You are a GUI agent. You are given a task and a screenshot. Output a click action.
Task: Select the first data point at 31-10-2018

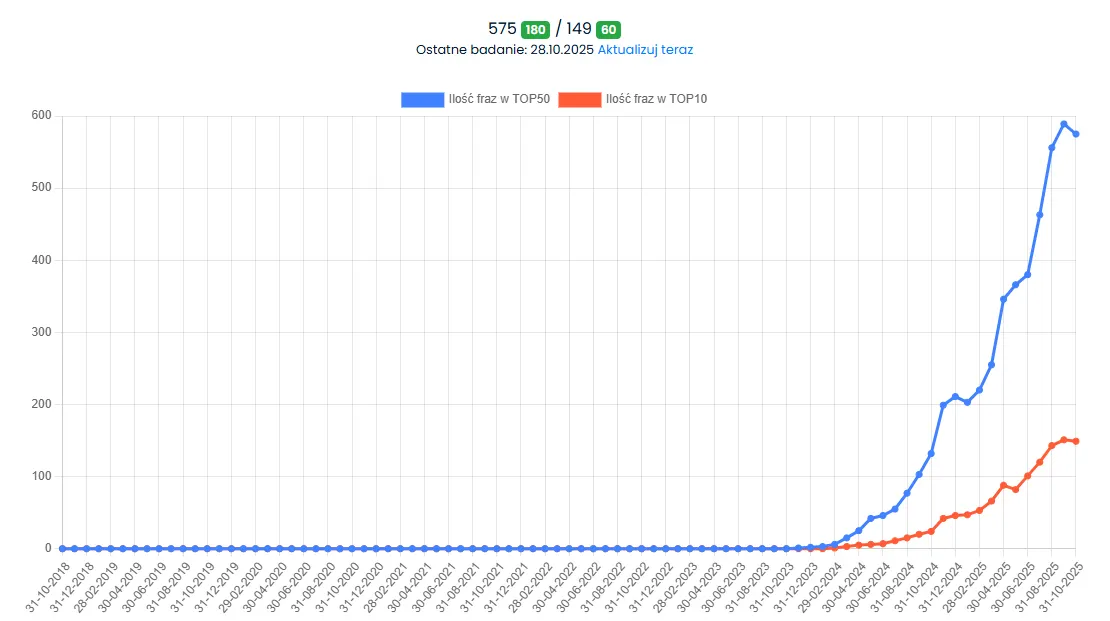[62, 548]
